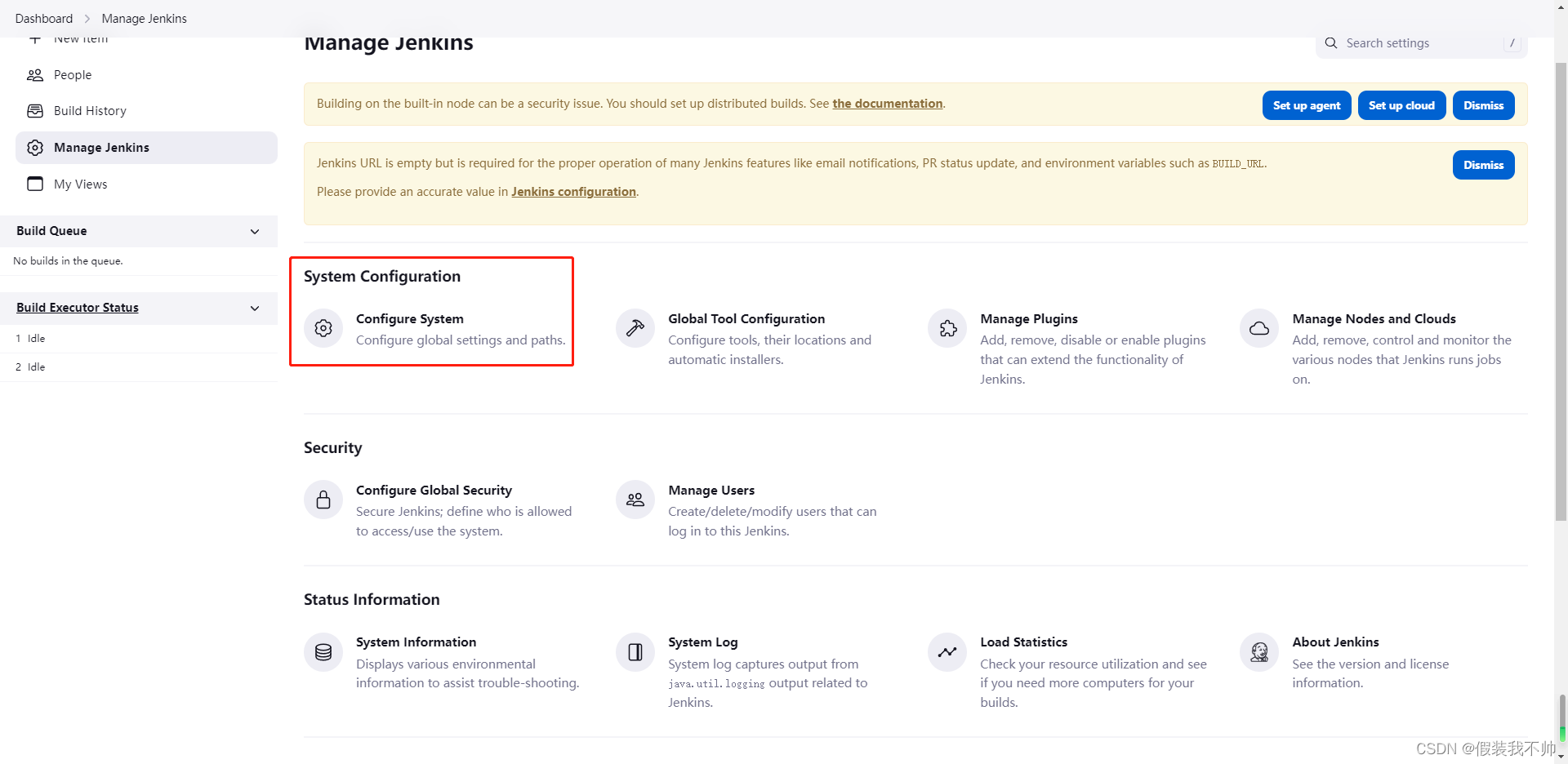
Task: Click 'No builds in the queue.' text
Action: [x=68, y=261]
